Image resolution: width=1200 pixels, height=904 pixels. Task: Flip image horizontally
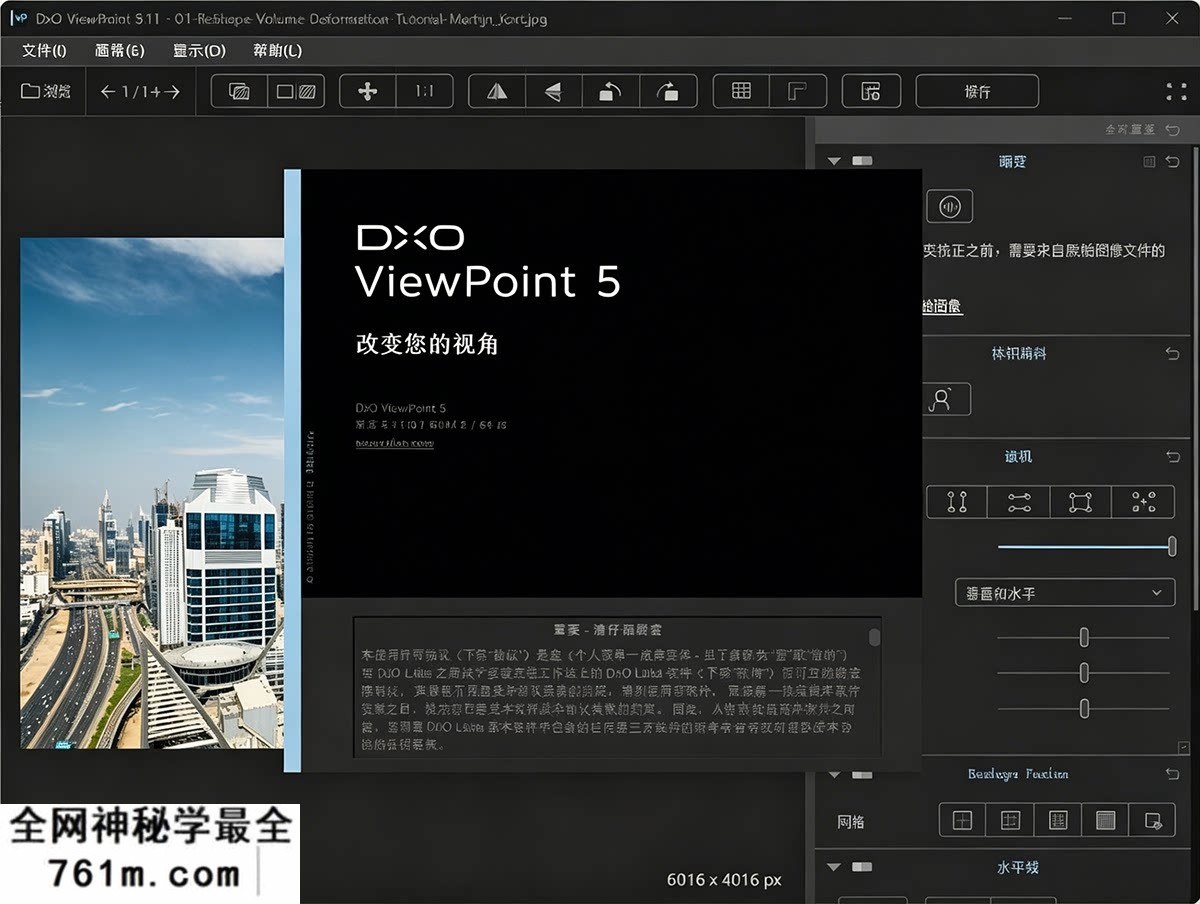497,91
